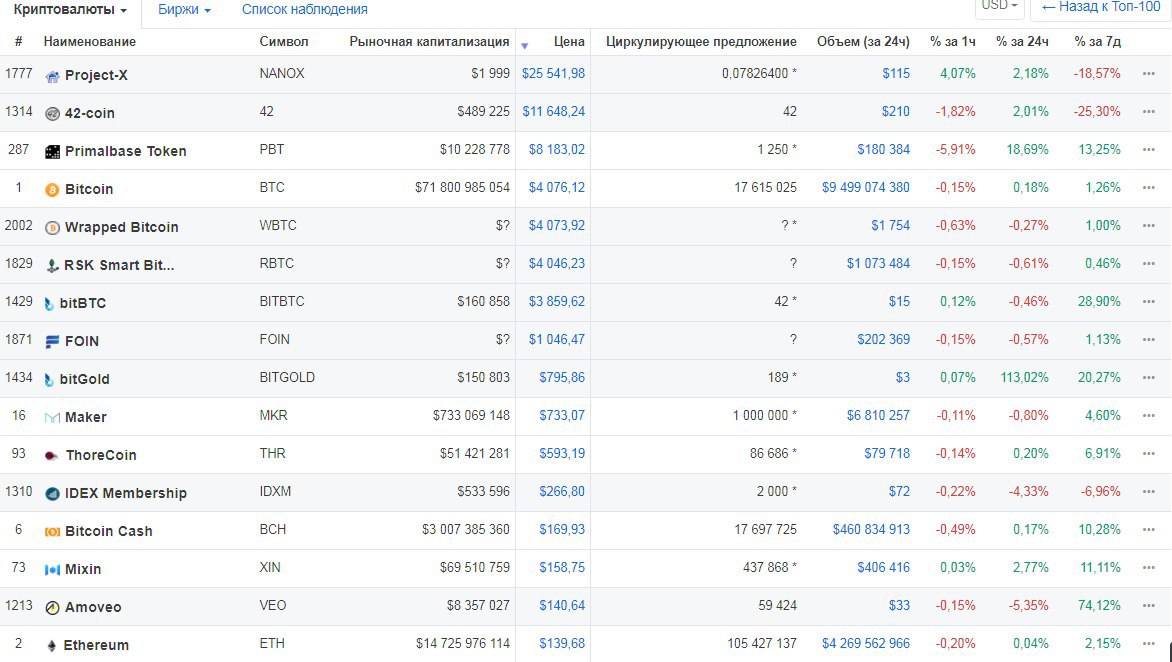Open the three-dot menu for ThoreCoin row
This screenshot has width=1172, height=662.
pyautogui.click(x=1149, y=454)
